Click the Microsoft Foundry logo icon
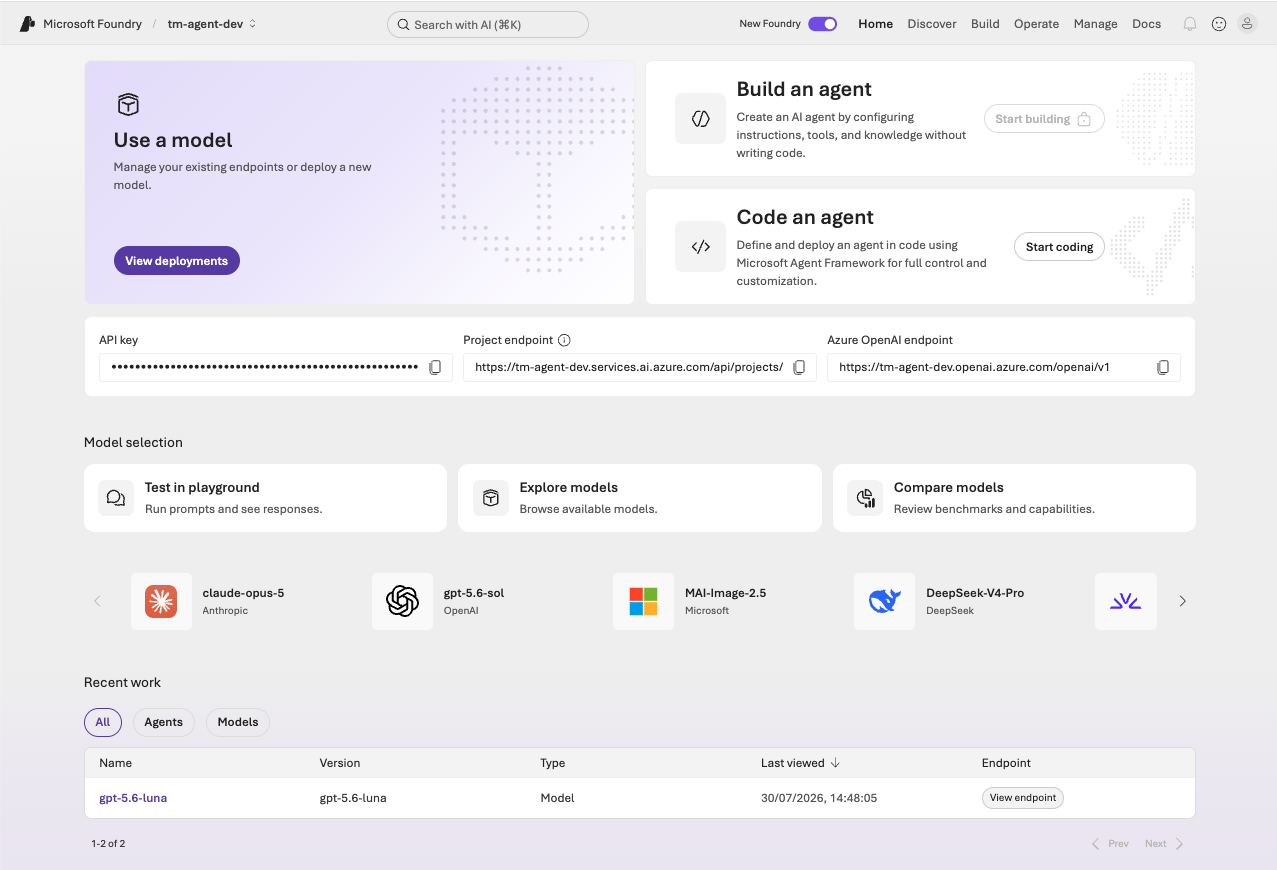Viewport: 1277px width, 870px height. (28, 24)
